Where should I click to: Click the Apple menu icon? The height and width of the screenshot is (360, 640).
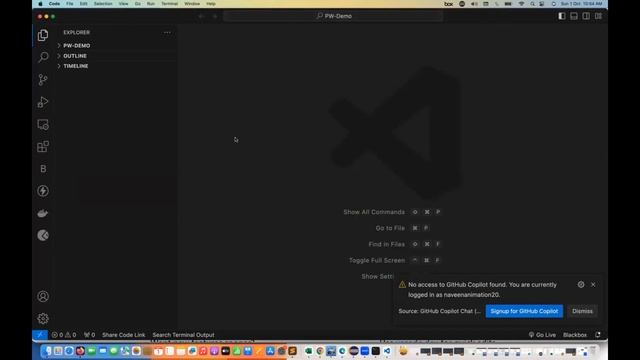tap(40, 4)
